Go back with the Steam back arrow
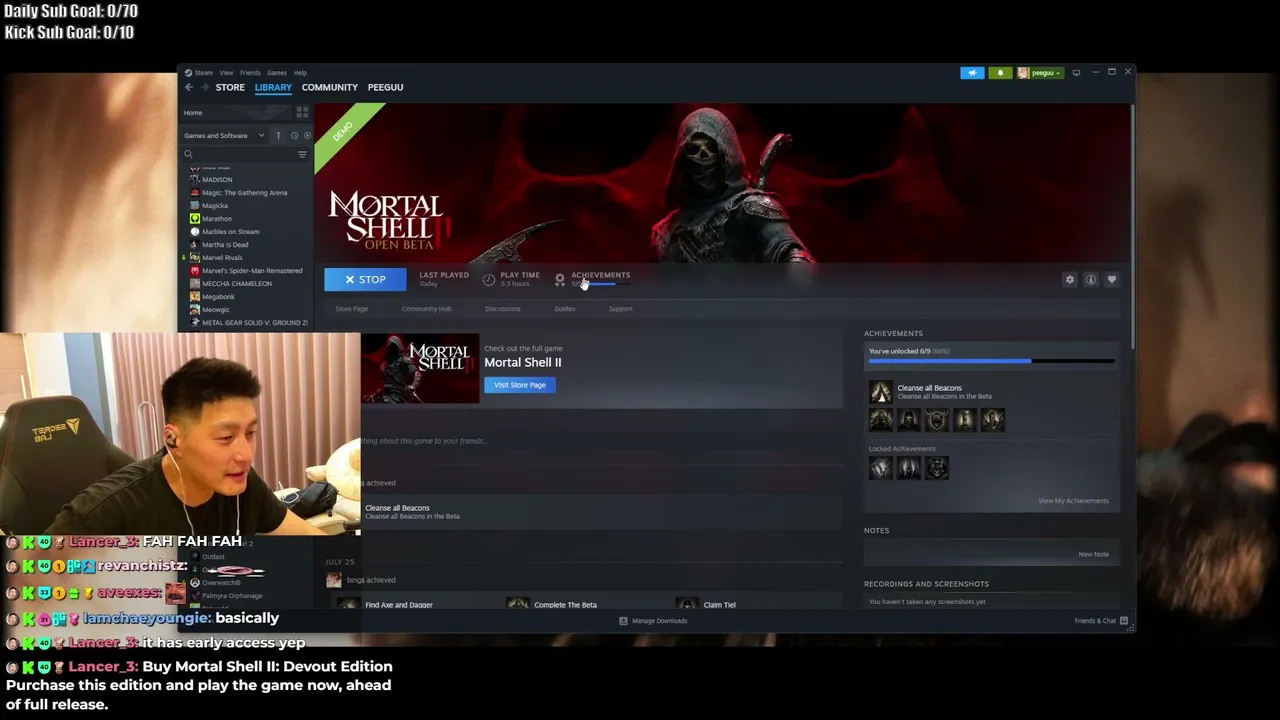The width and height of the screenshot is (1280, 720). [x=189, y=87]
